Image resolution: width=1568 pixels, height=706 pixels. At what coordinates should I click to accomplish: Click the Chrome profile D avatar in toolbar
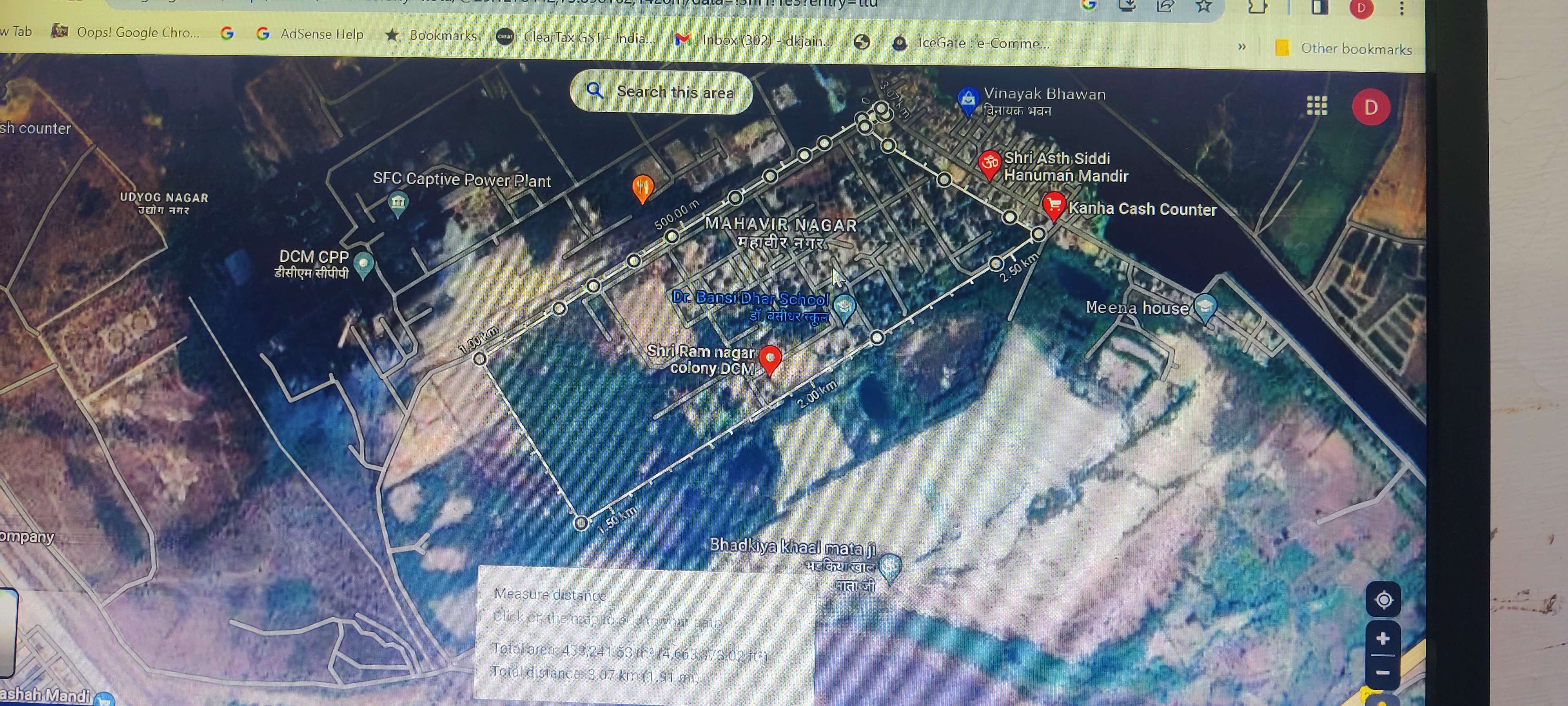coord(1361,8)
